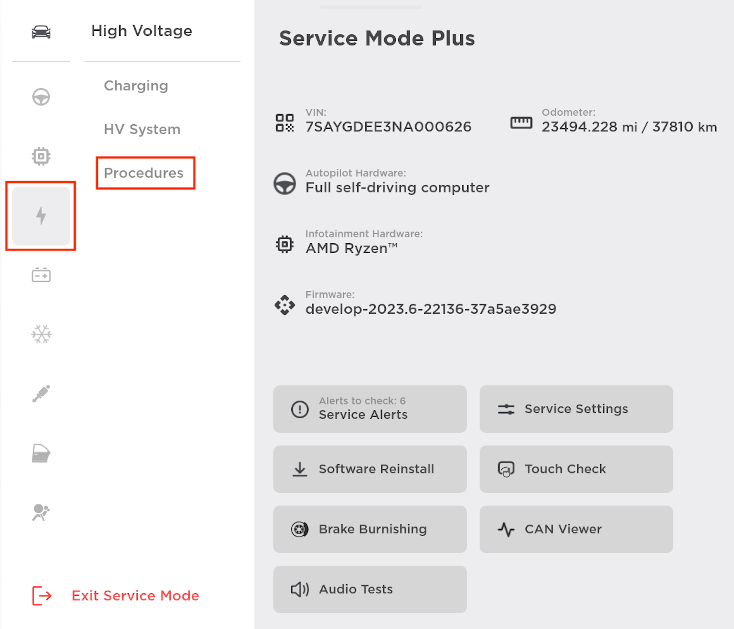
Task: Open Service Settings
Action: [576, 409]
